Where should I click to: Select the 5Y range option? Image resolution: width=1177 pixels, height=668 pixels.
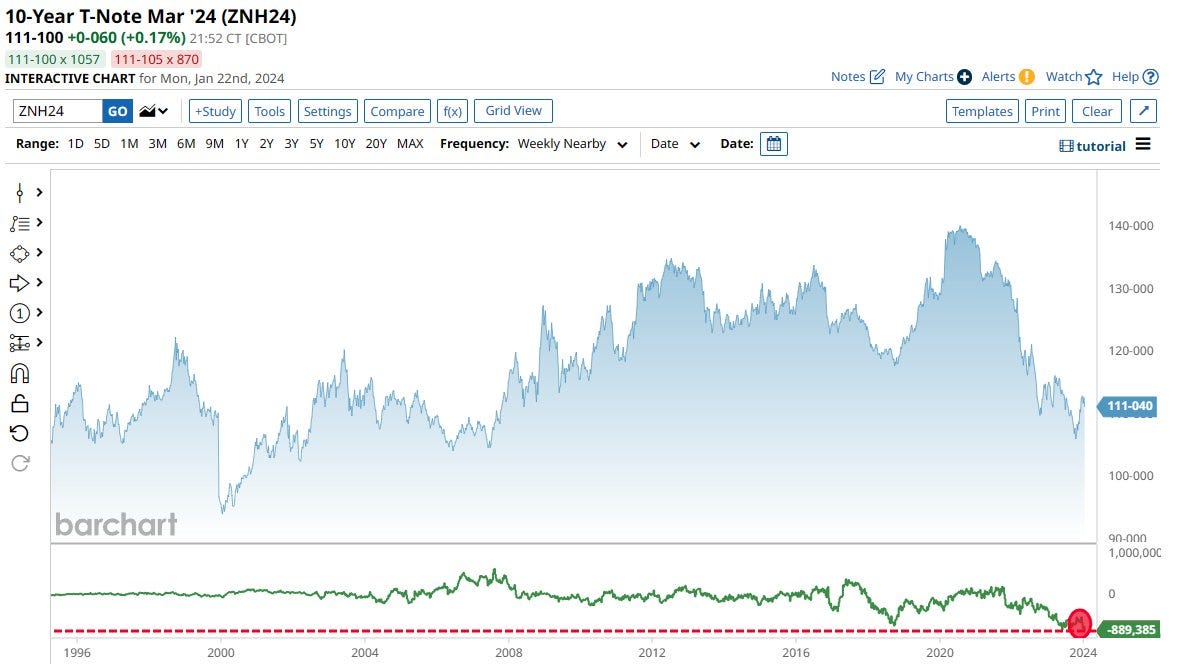coord(316,144)
